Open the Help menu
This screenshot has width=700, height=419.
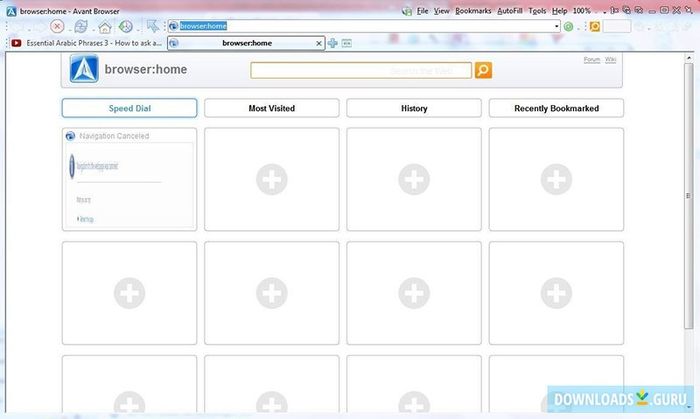[x=559, y=11]
